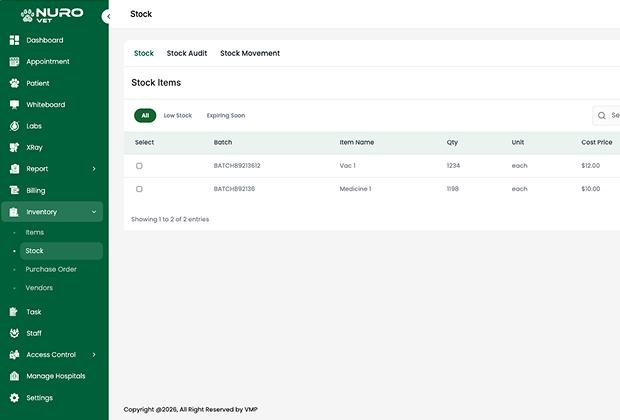Open the Whiteboard menu label
Screen dimensions: 620x420
[x=46, y=104]
